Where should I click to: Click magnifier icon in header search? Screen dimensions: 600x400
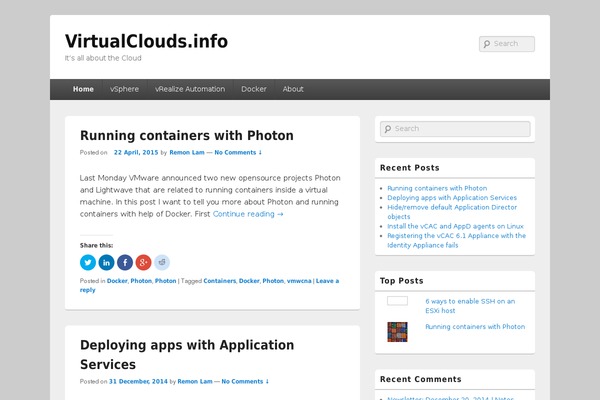coord(487,44)
